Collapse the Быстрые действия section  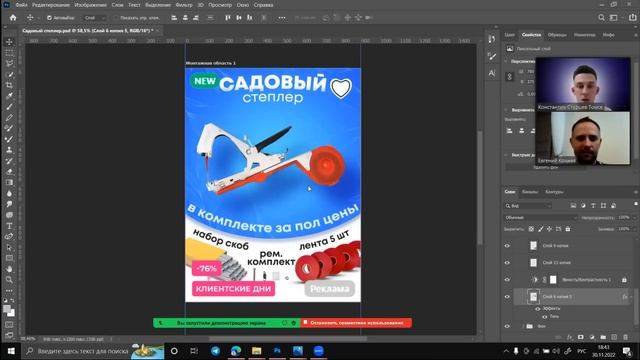pyautogui.click(x=506, y=155)
